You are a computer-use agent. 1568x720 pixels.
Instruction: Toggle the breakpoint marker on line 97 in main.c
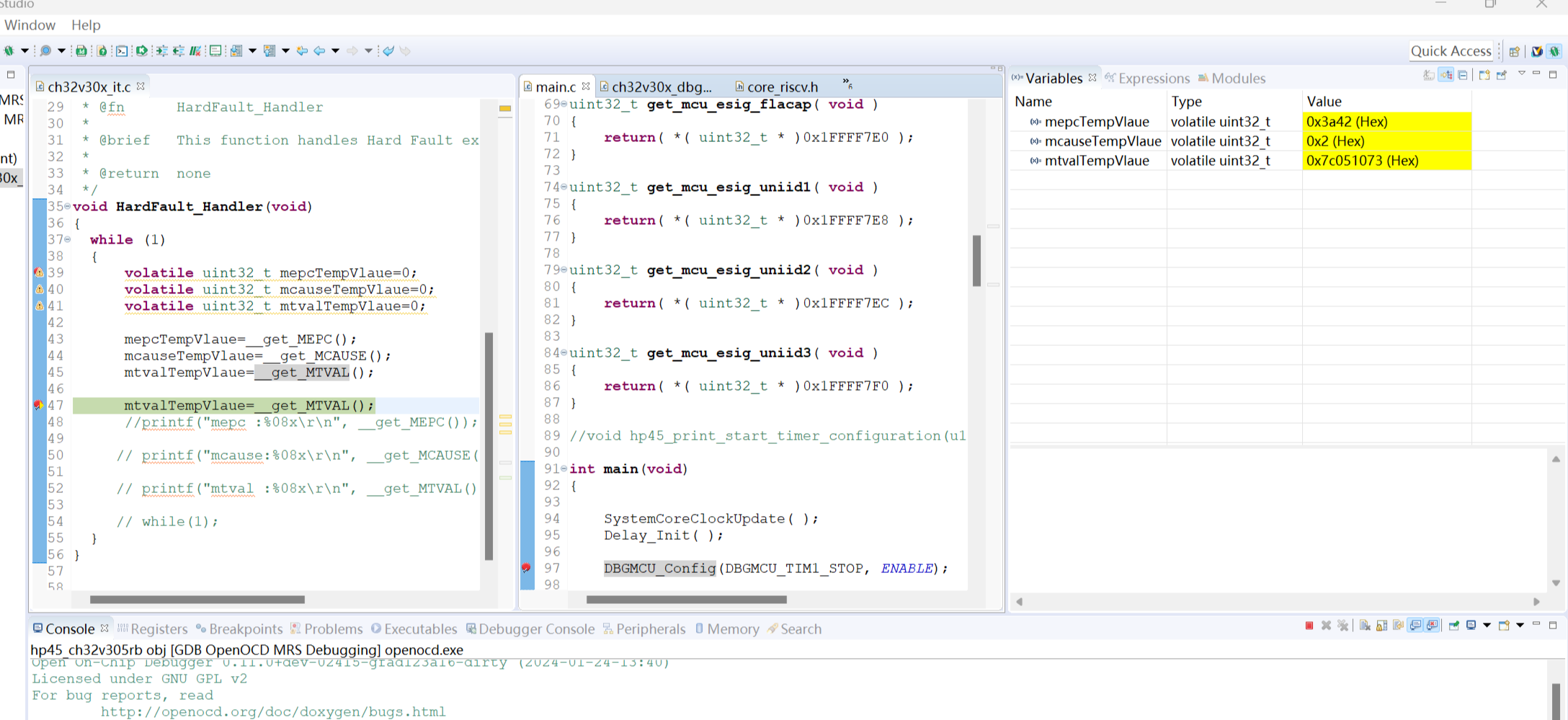point(527,568)
